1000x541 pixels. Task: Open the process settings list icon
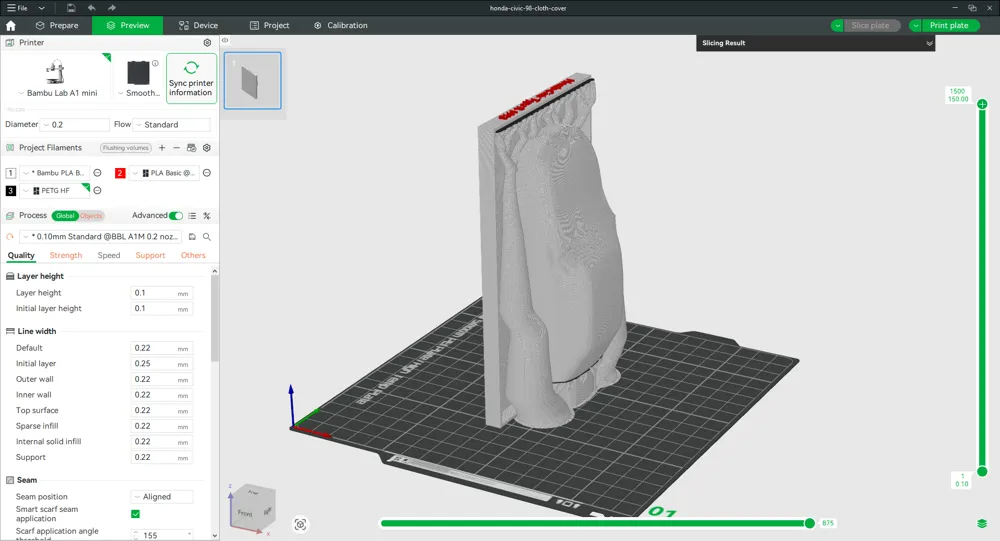(x=192, y=216)
